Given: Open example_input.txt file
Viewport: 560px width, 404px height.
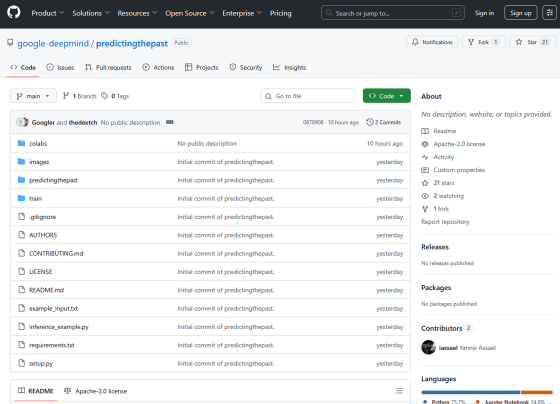Looking at the screenshot, I should (x=53, y=308).
